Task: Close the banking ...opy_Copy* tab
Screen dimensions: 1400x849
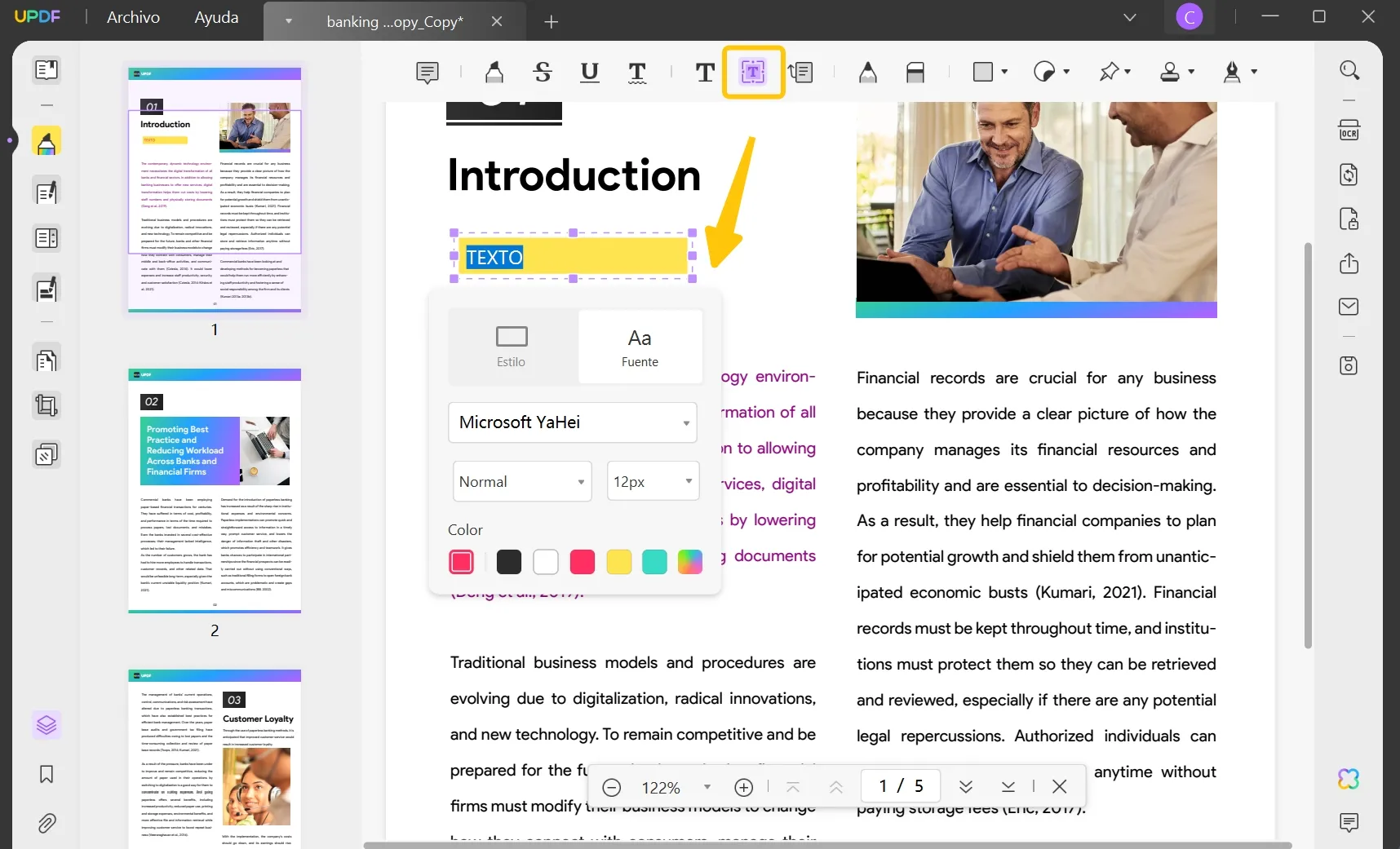Action: (x=497, y=22)
